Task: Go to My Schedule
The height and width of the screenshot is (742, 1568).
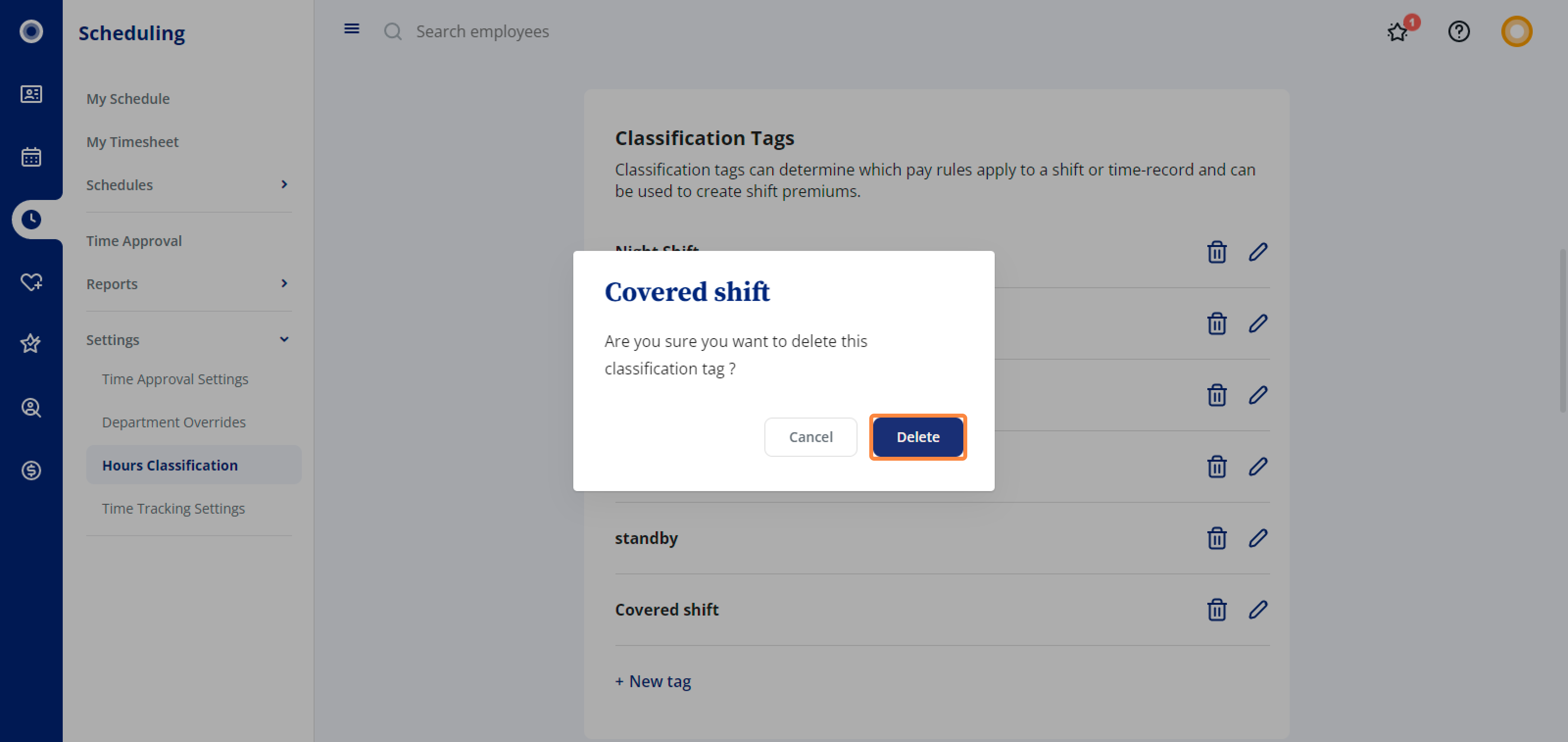Action: (128, 99)
